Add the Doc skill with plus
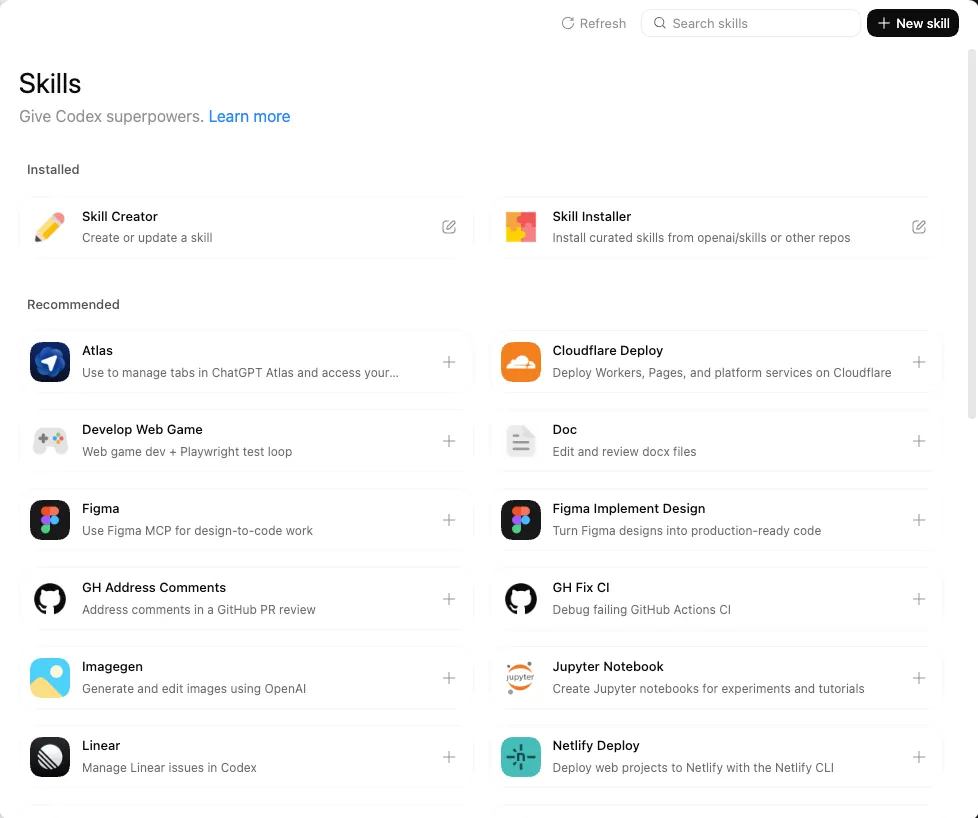Image resolution: width=978 pixels, height=818 pixels. [x=919, y=441]
